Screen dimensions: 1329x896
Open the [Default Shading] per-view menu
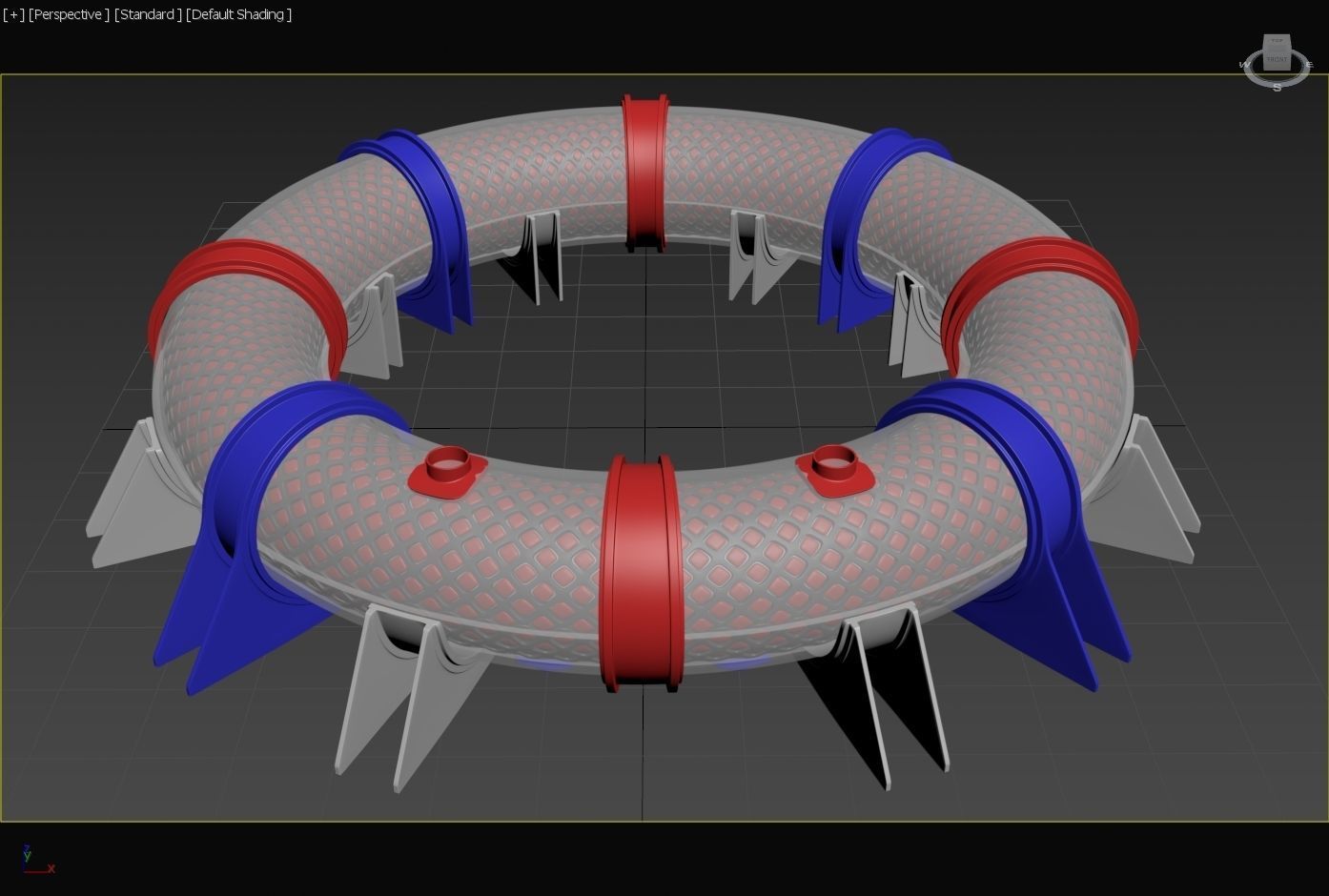[238, 14]
